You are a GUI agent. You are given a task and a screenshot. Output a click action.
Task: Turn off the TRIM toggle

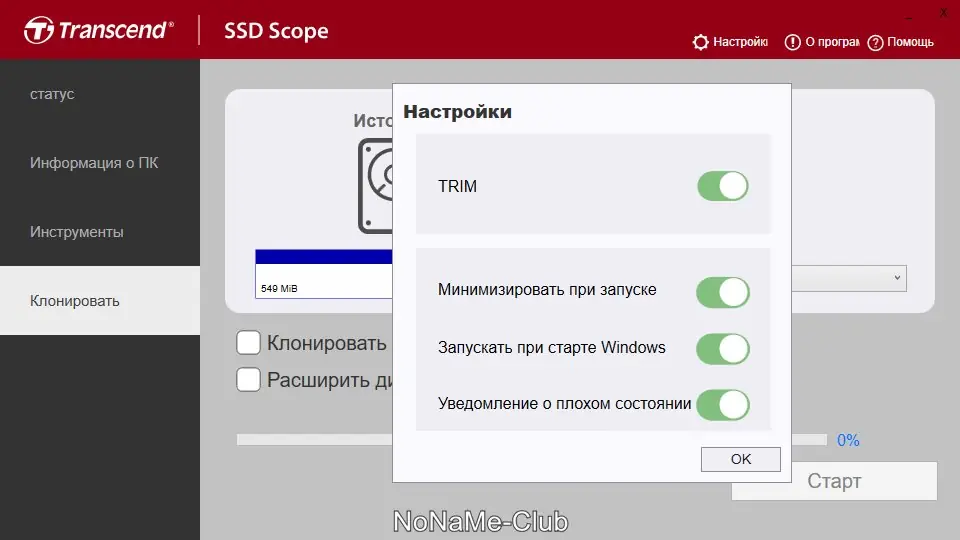tap(722, 186)
